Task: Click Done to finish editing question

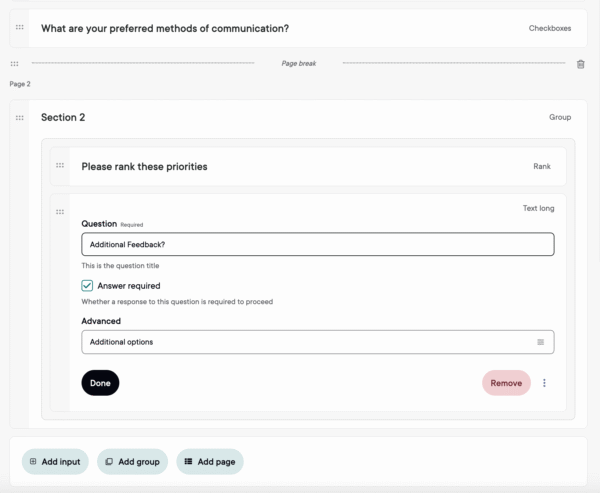Action: coord(100,383)
